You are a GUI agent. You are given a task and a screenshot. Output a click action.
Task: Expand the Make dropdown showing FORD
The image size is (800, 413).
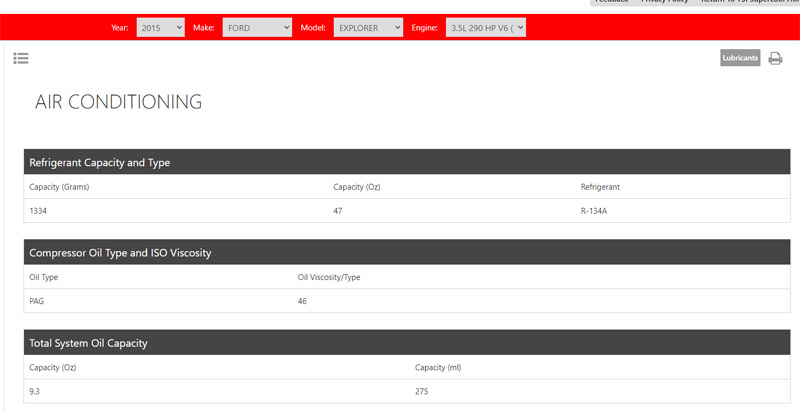pyautogui.click(x=255, y=28)
